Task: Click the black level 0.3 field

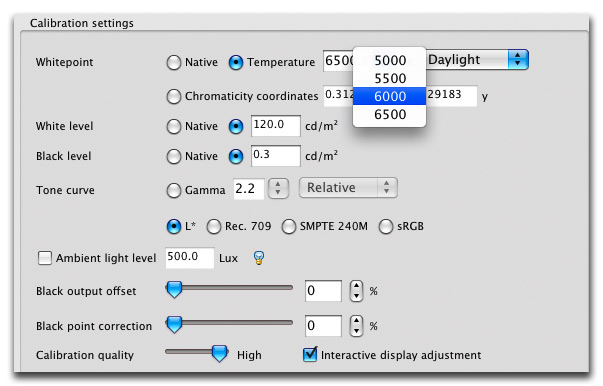Action: (275, 156)
